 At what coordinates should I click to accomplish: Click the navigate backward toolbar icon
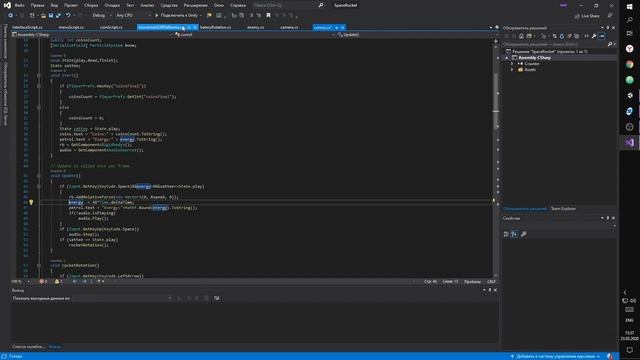point(10,16)
